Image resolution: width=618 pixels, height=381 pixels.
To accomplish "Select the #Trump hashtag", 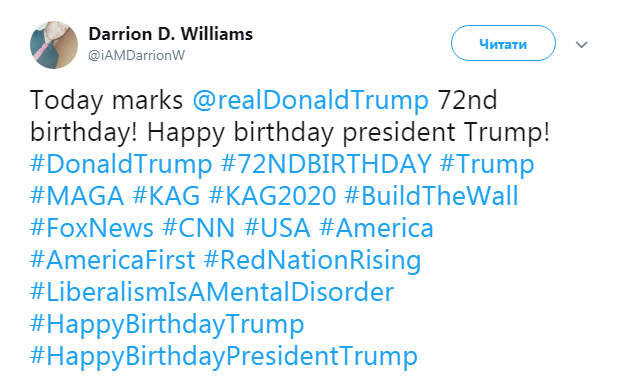I will 487,164.
